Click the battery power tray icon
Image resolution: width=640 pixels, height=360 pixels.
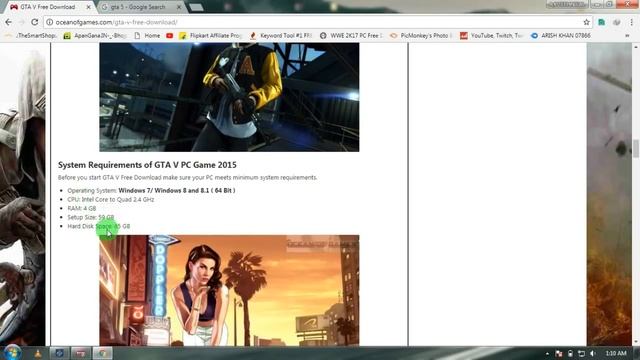coord(570,353)
